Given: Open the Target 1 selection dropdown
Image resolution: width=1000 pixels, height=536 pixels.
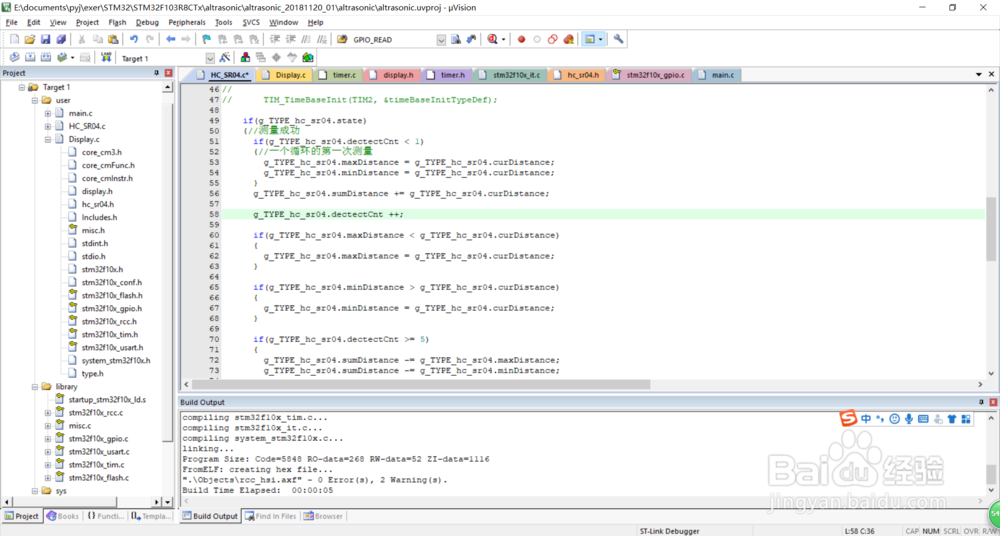Looking at the screenshot, I should pos(210,58).
